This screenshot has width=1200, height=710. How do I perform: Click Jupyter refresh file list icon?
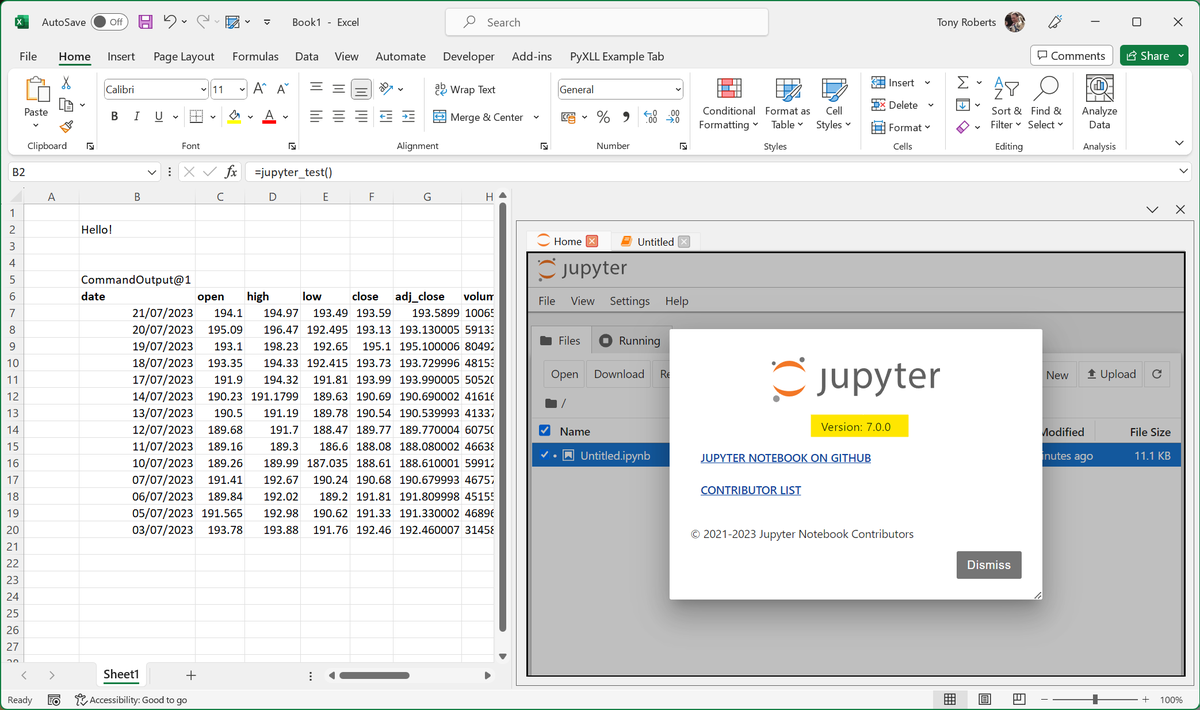(1157, 374)
